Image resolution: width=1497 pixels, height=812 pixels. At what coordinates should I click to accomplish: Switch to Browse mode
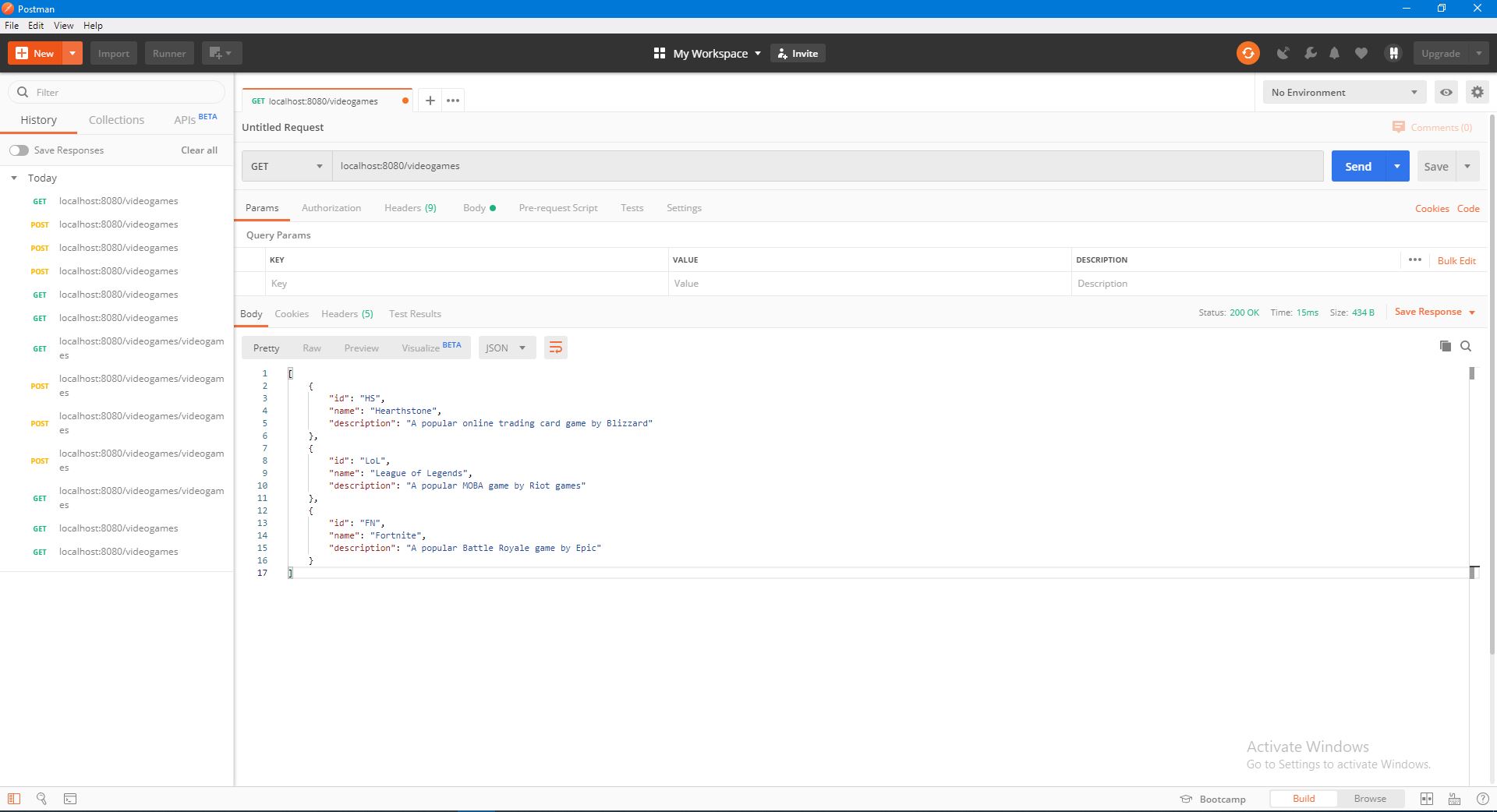(x=1370, y=799)
